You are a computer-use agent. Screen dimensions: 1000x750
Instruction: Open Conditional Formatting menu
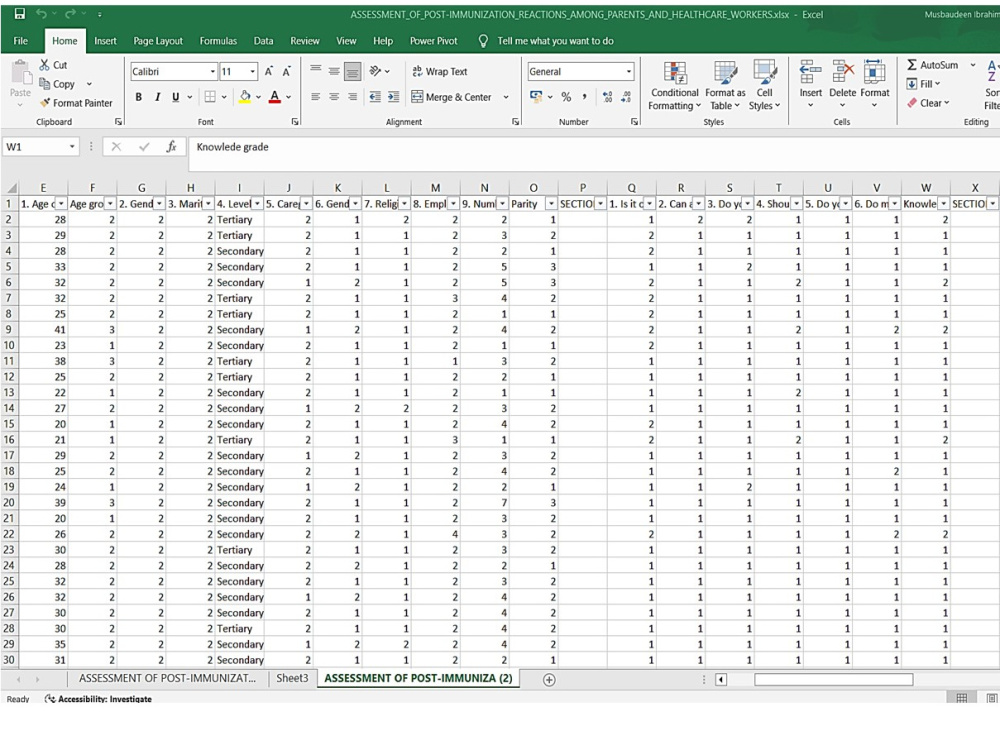[x=674, y=86]
